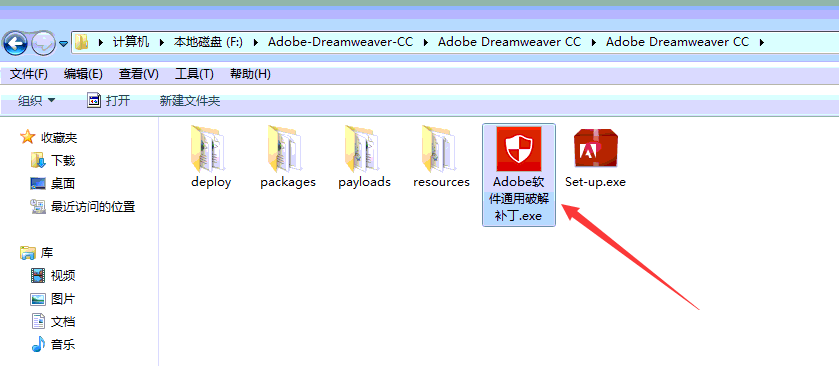The image size is (839, 366).
Task: Click the 图片 pictures icon
Action: (38, 299)
